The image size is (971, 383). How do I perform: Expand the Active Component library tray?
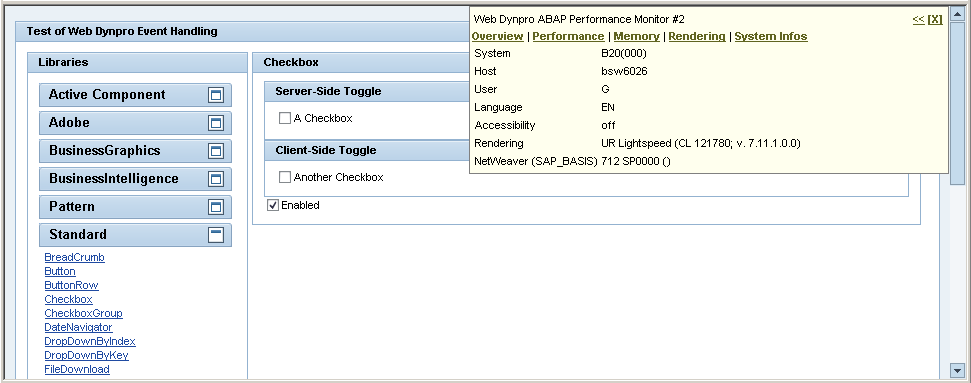[x=216, y=95]
